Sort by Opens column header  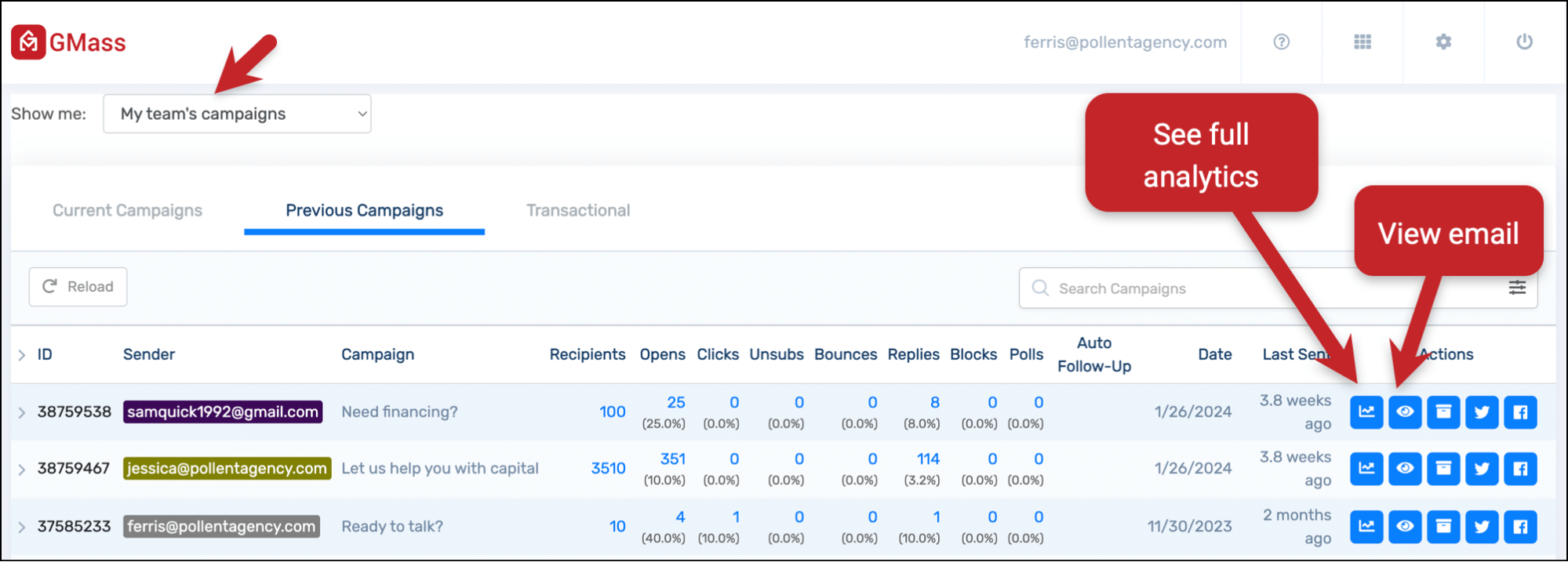662,354
